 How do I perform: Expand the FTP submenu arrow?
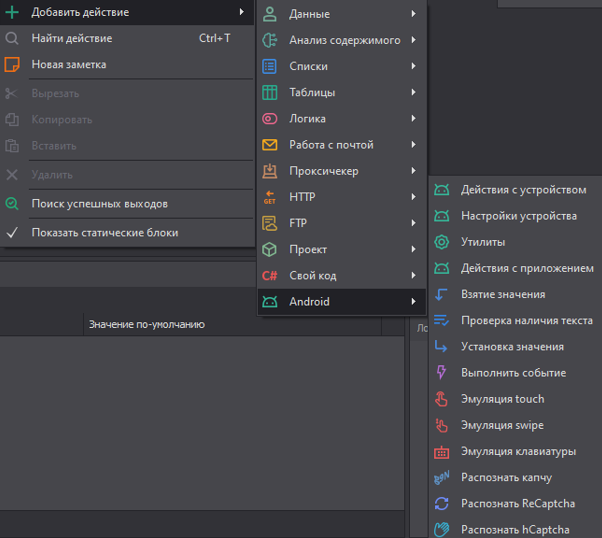413,223
